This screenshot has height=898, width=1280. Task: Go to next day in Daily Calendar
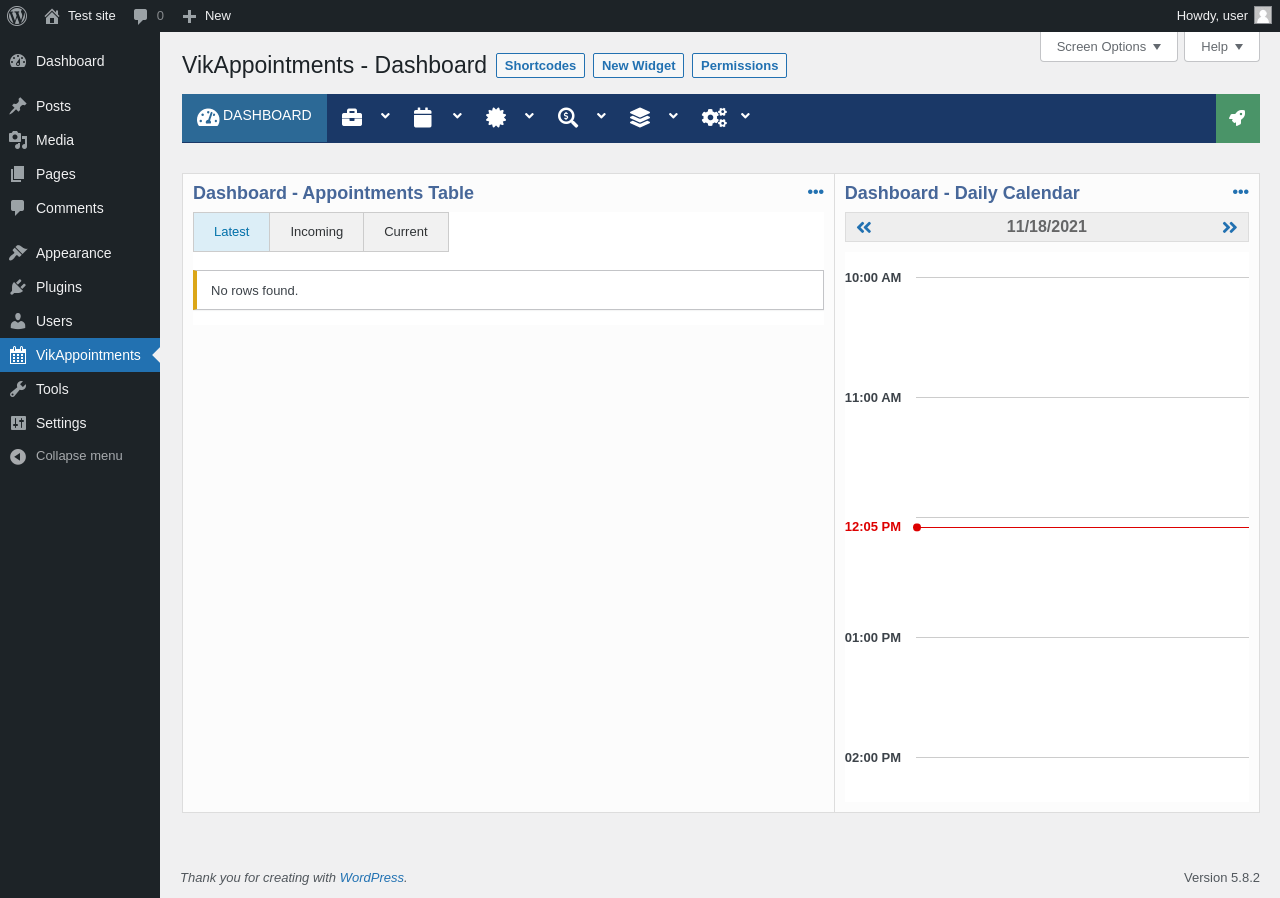(x=1230, y=227)
